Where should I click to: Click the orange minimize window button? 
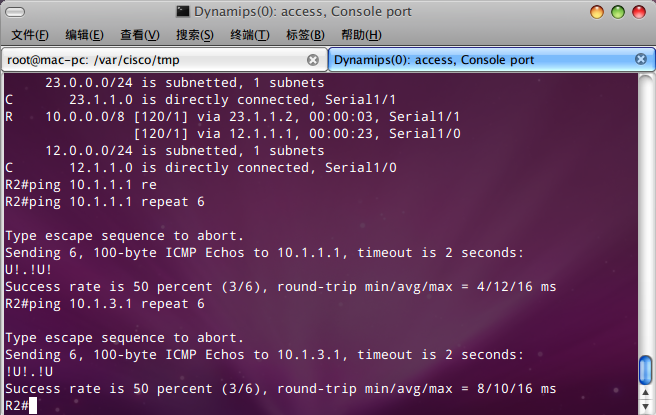(x=597, y=12)
